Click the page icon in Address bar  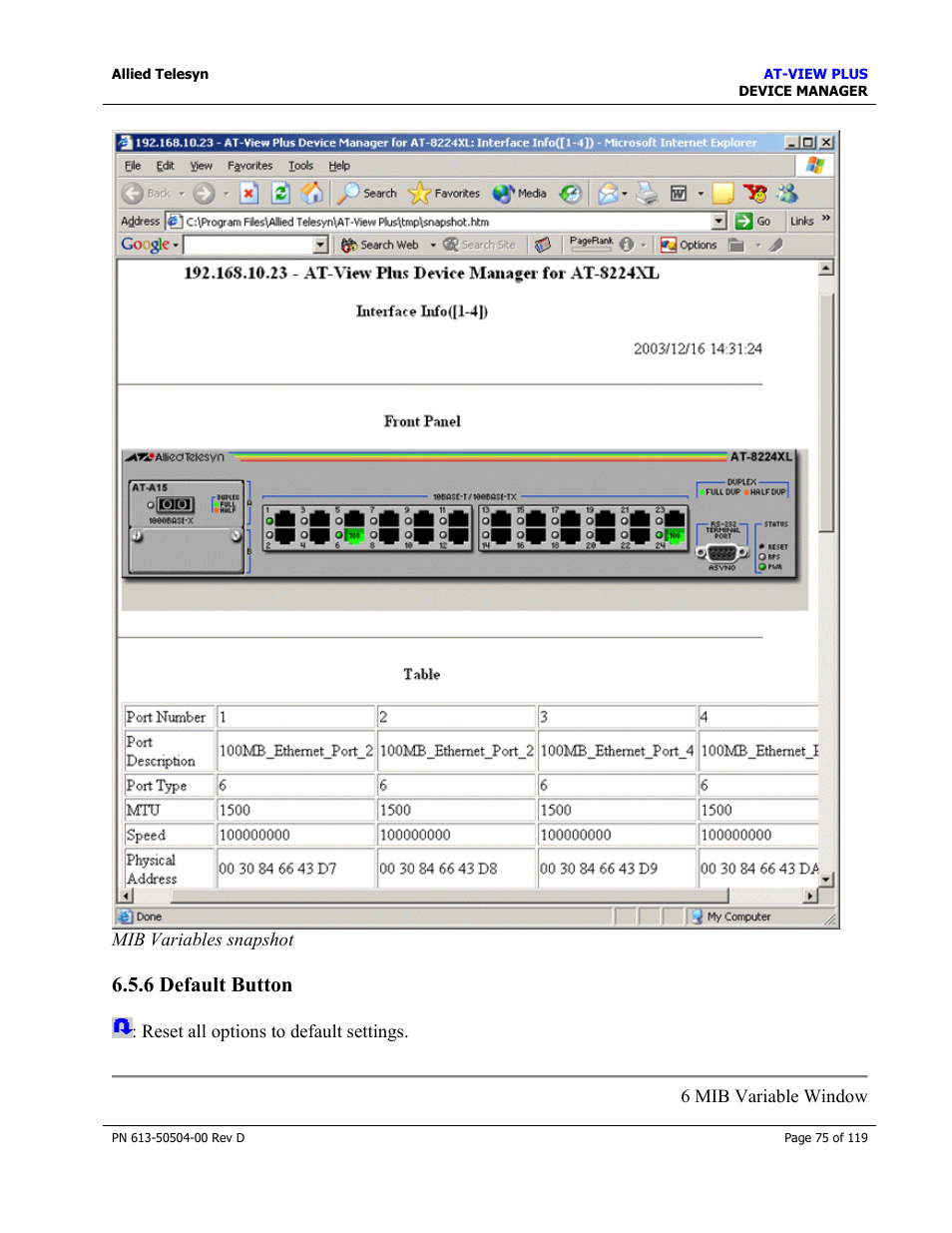click(174, 222)
